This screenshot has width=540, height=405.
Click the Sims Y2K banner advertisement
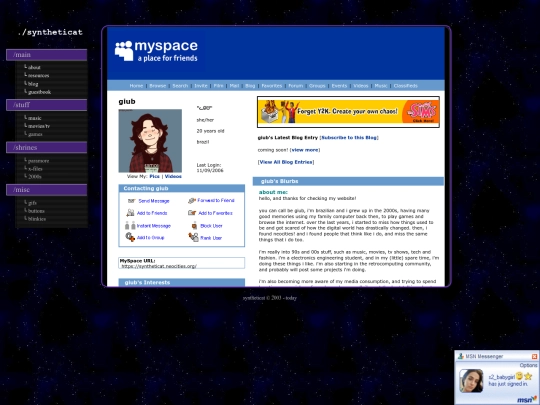(x=348, y=112)
